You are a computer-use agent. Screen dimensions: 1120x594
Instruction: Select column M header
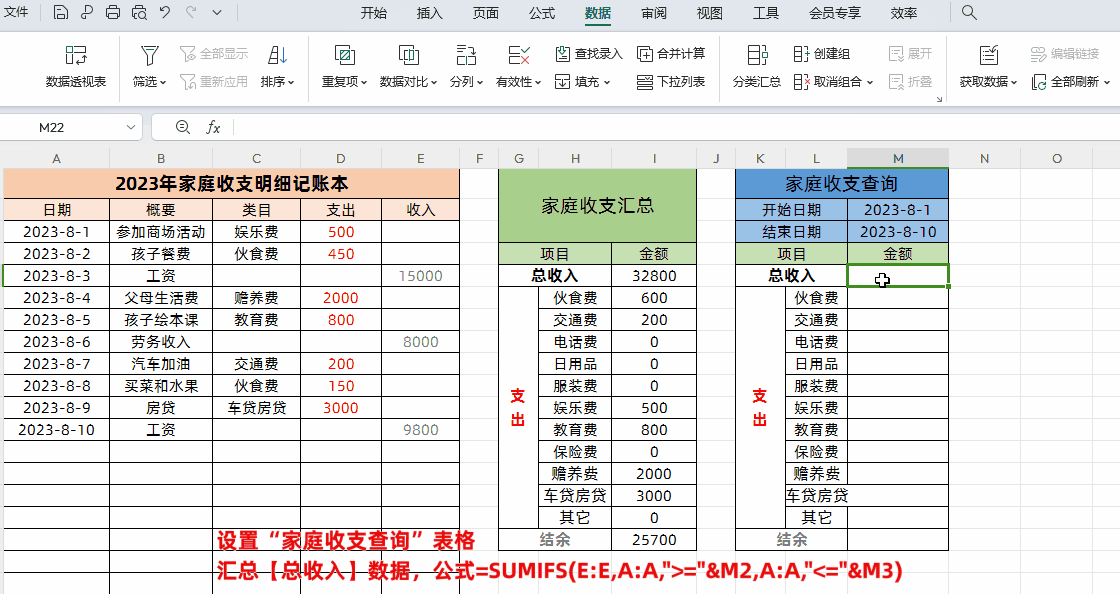[x=898, y=158]
